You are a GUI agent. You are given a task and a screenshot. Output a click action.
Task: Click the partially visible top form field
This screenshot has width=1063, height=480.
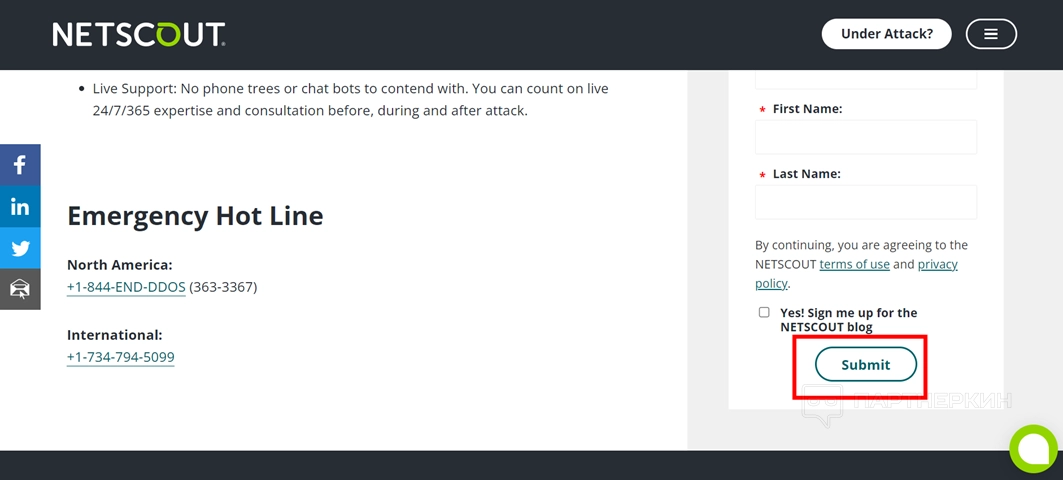(865, 78)
